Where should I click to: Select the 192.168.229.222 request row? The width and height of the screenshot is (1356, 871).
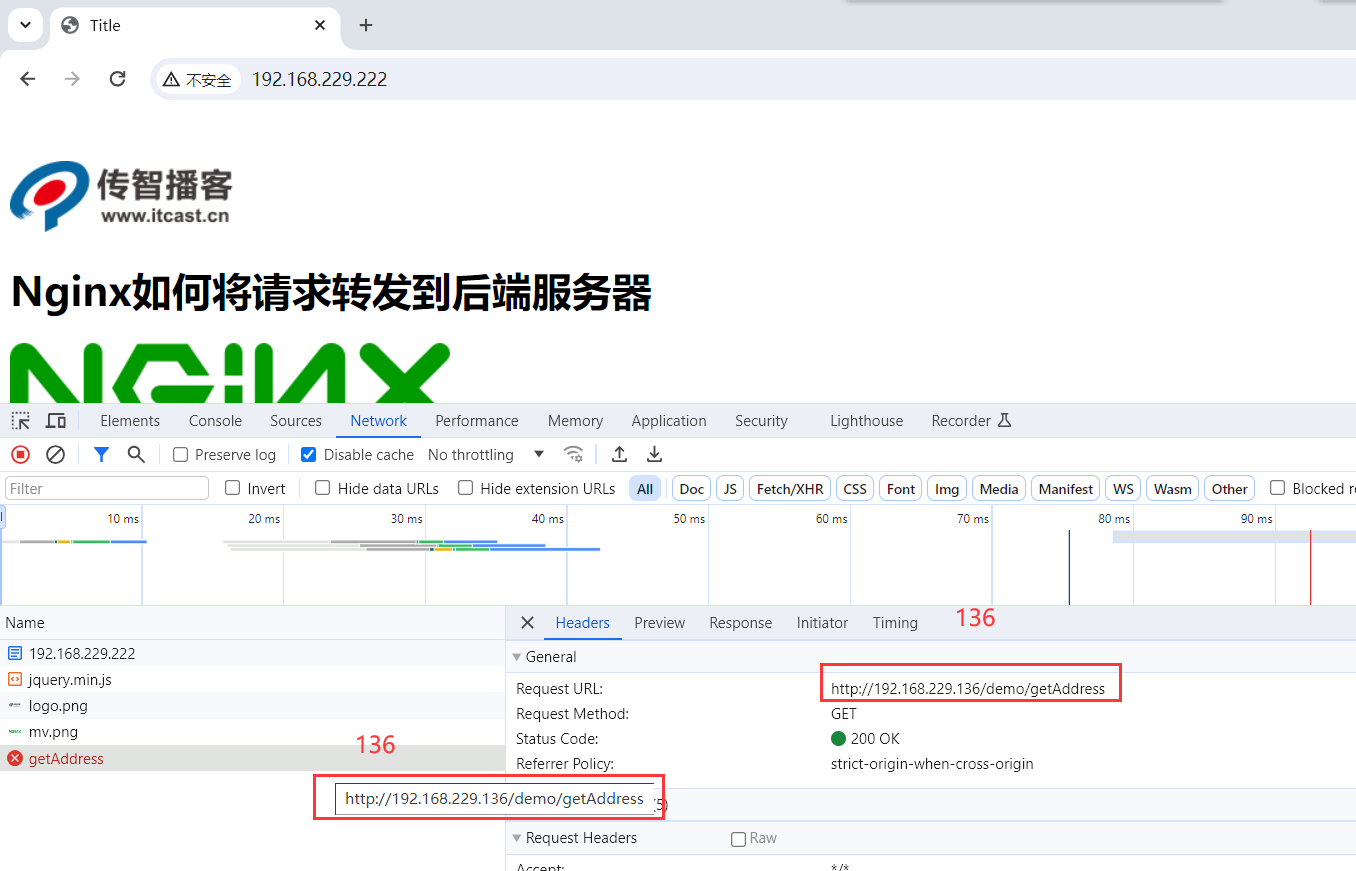pos(252,653)
